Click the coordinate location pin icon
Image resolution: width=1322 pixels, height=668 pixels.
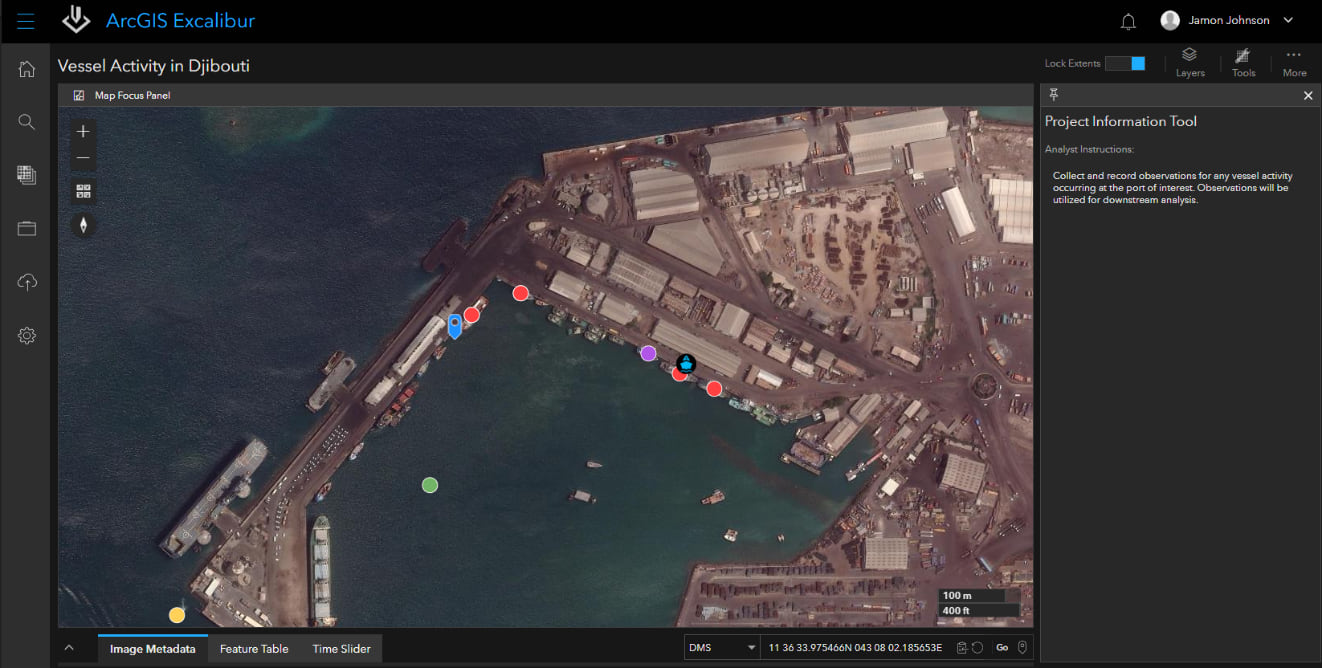point(1022,648)
